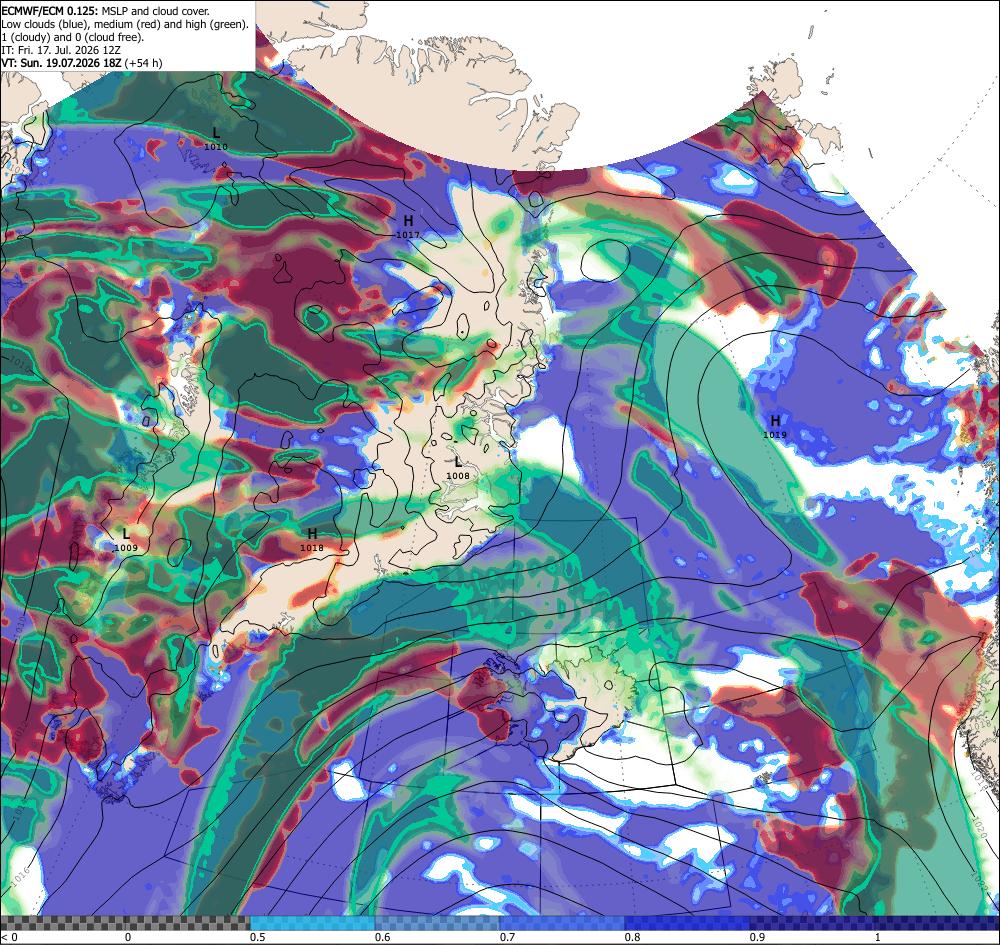Click the legend label '< 0'
This screenshot has height=945, width=1000.
click(x=8, y=937)
